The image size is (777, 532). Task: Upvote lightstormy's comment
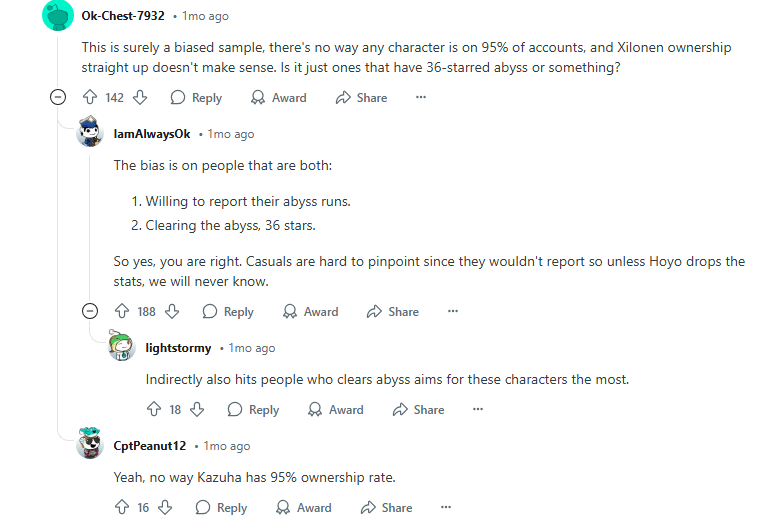coord(153,410)
